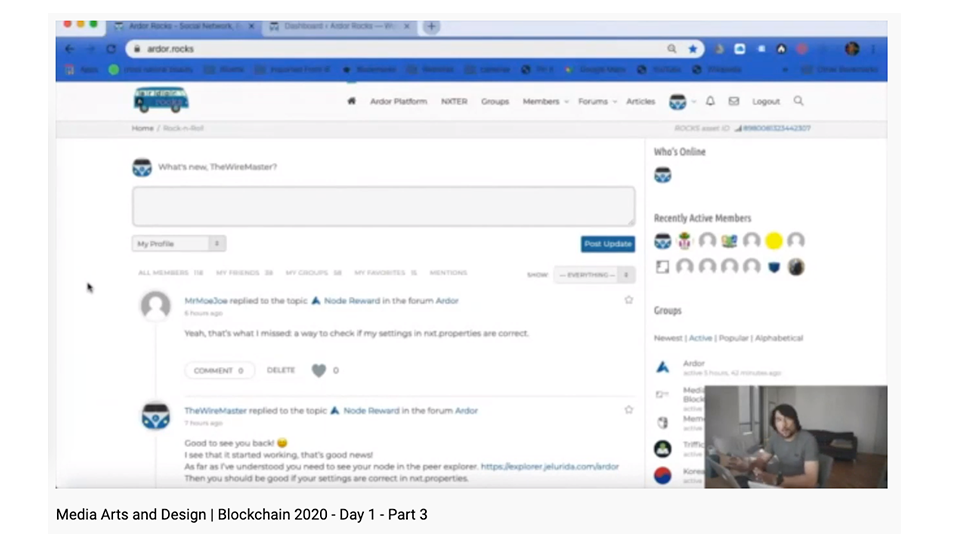Click Comment on MrMoeJoe's post
This screenshot has height=540, width=960.
219,370
